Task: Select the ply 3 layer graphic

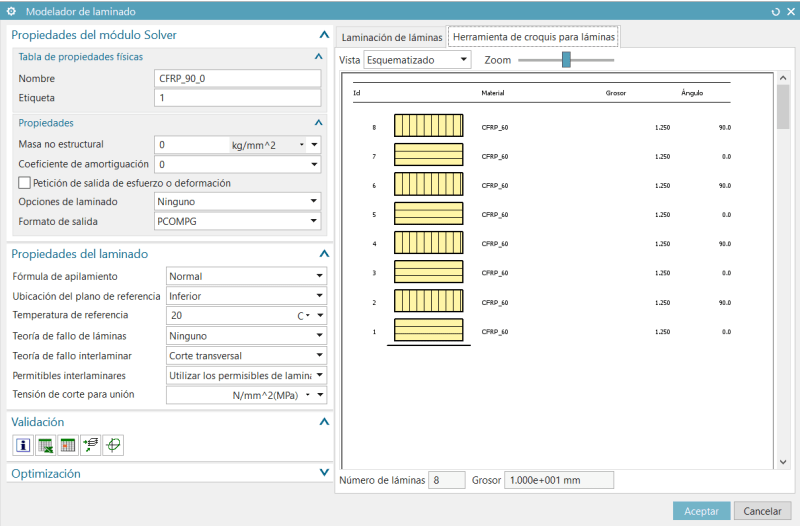Action: [x=429, y=271]
